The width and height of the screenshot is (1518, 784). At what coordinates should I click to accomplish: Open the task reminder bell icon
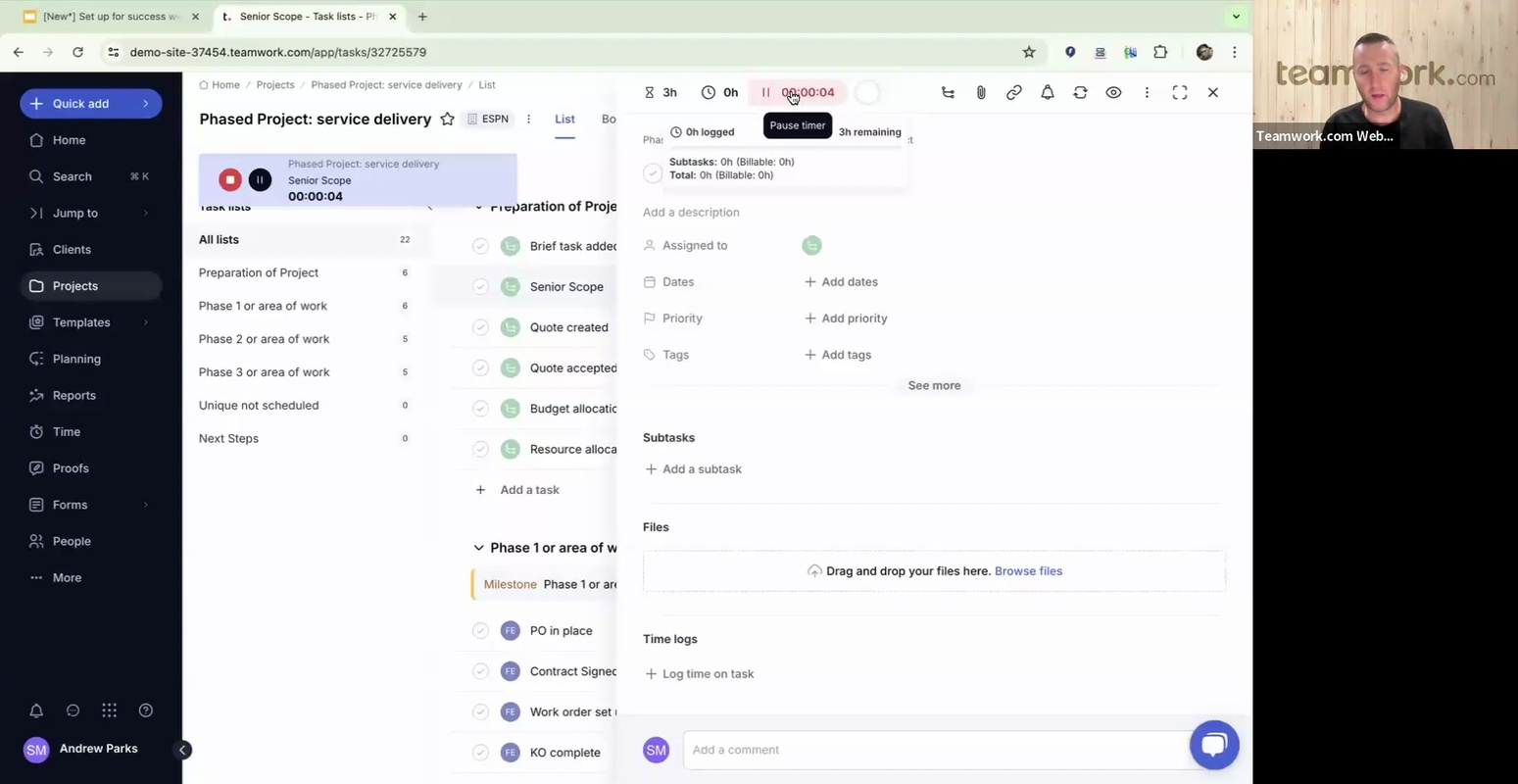tap(1048, 92)
